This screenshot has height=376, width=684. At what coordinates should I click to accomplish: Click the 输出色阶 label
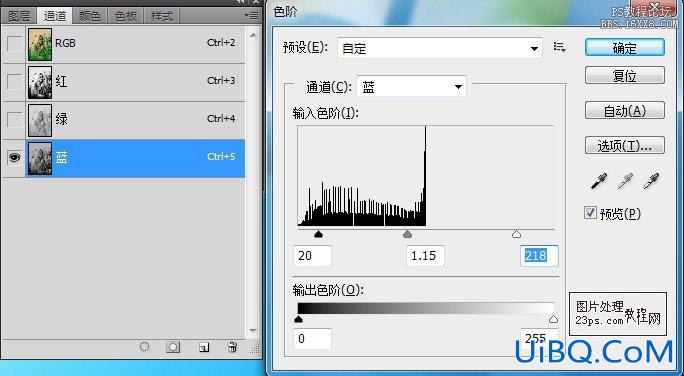point(328,290)
